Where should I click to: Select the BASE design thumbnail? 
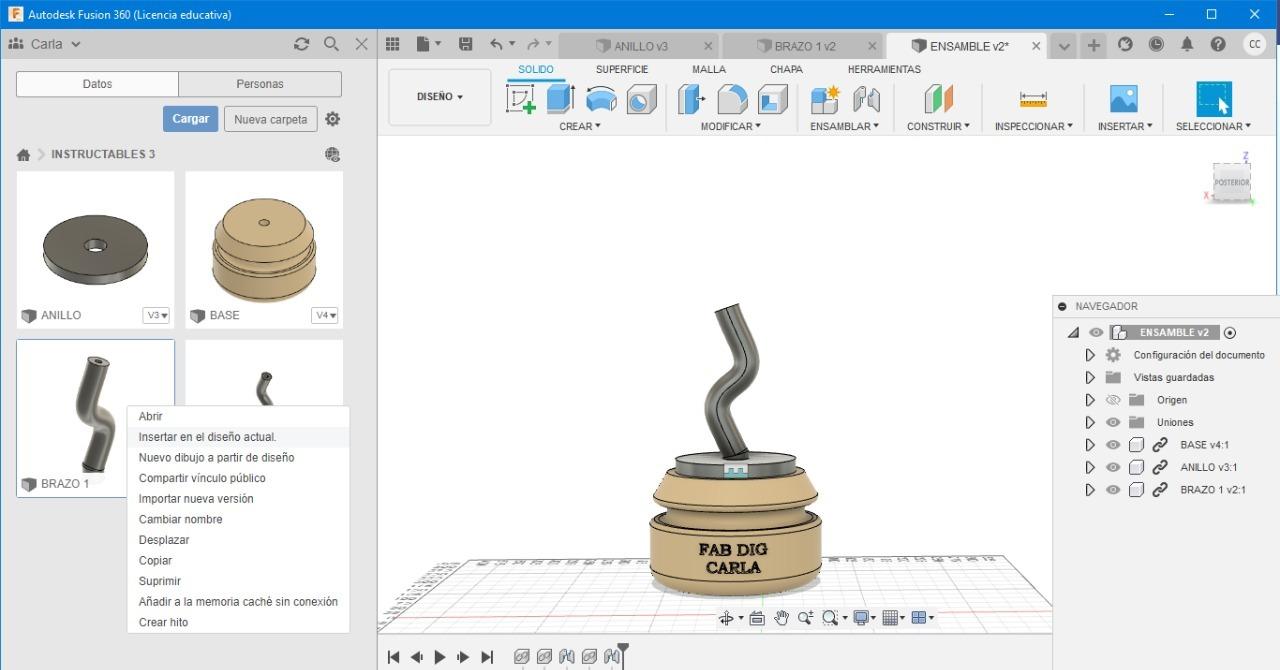(264, 250)
